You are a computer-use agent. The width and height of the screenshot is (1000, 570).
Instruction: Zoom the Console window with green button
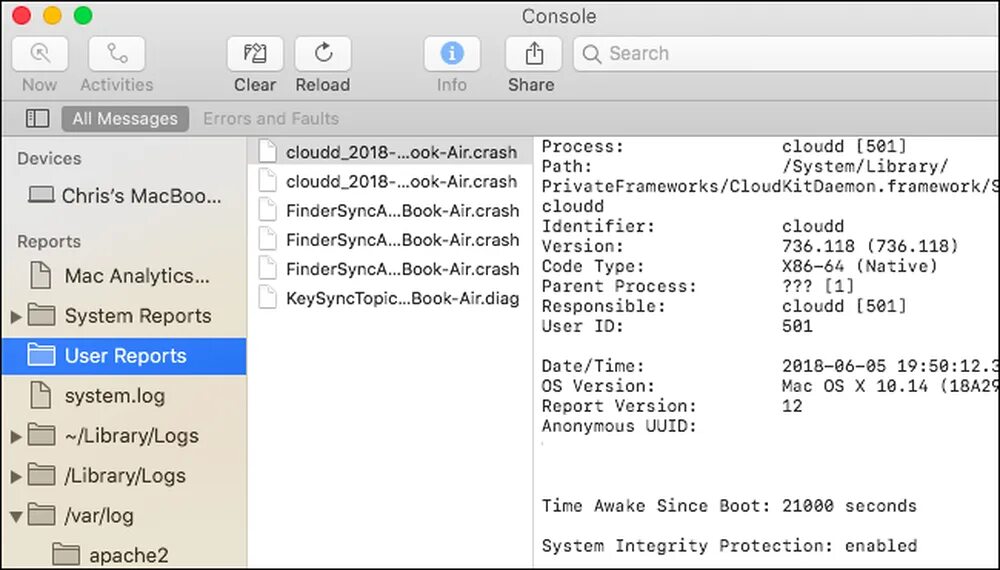coord(83,15)
